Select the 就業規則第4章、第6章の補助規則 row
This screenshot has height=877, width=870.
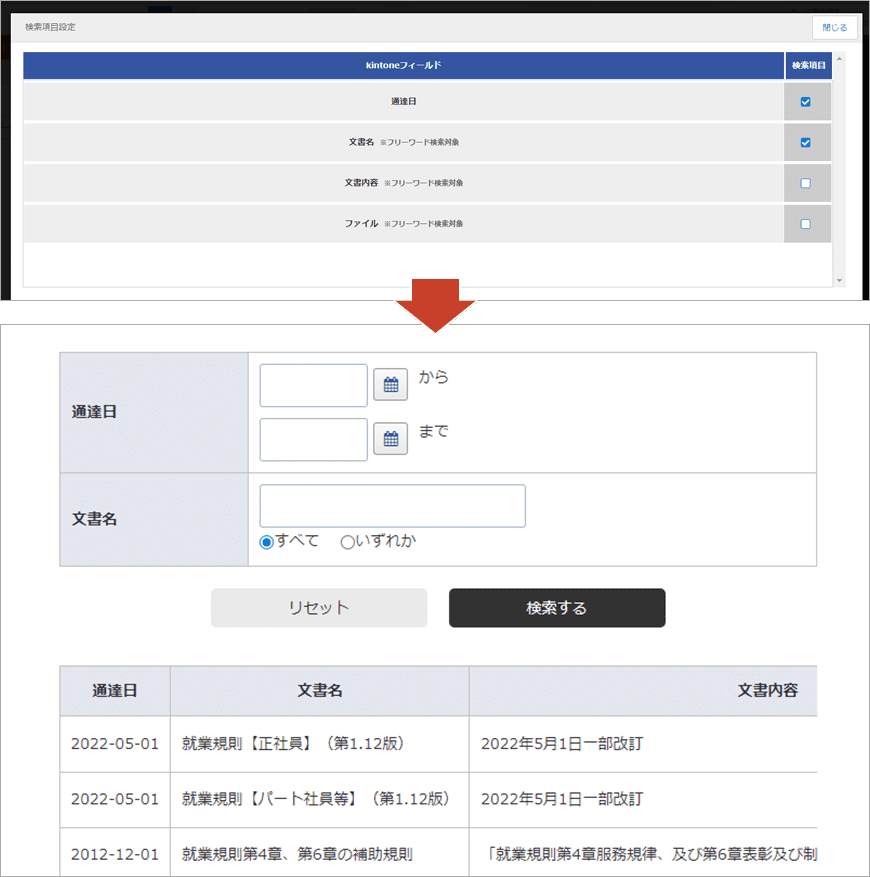click(297, 855)
